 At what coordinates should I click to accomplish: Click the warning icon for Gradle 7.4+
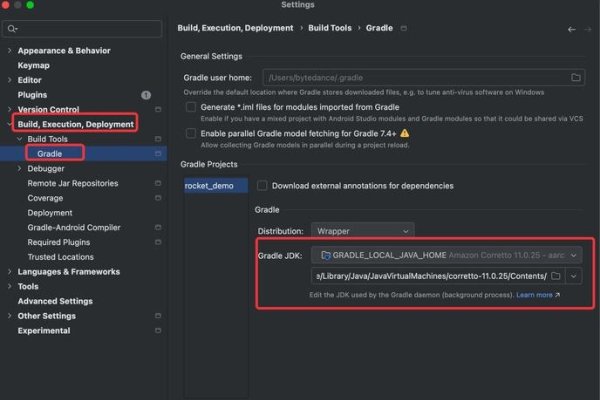click(404, 133)
